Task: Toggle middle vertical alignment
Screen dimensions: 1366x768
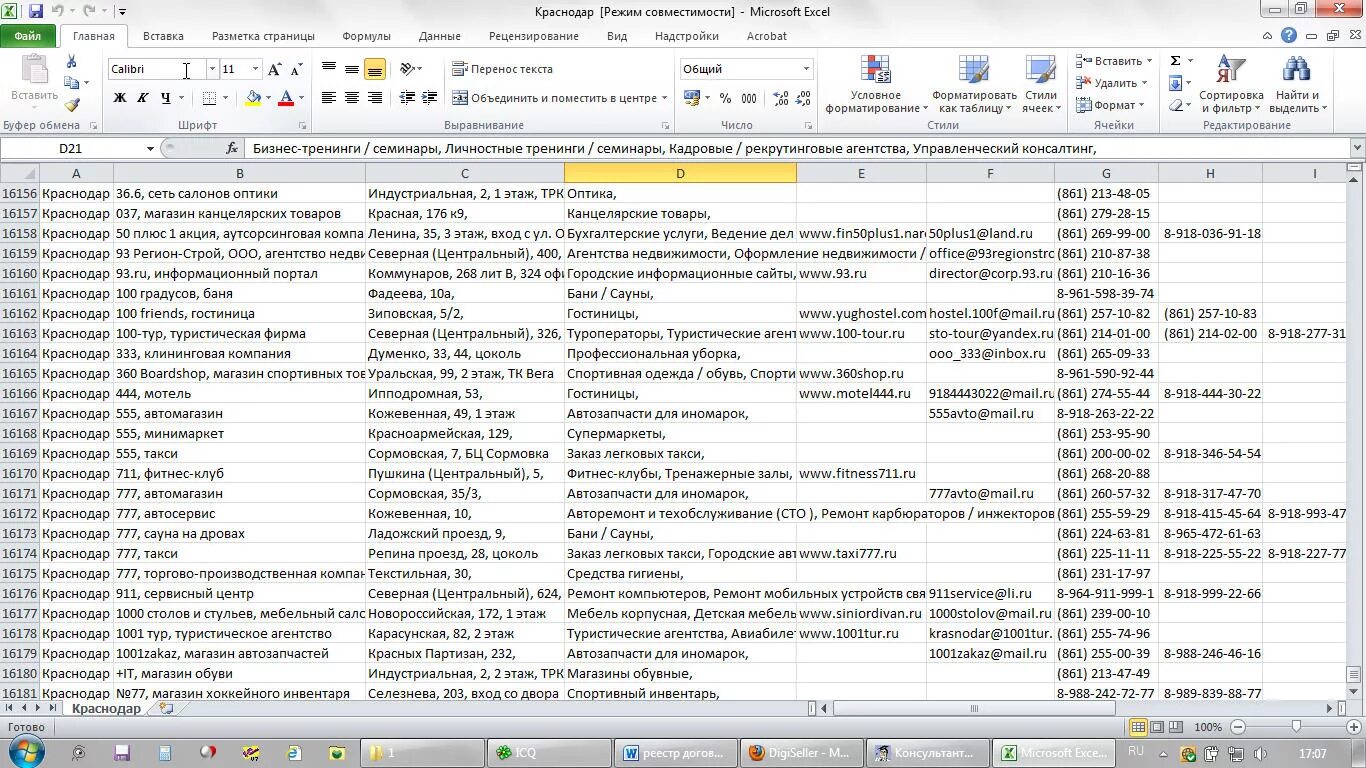Action: tap(352, 69)
